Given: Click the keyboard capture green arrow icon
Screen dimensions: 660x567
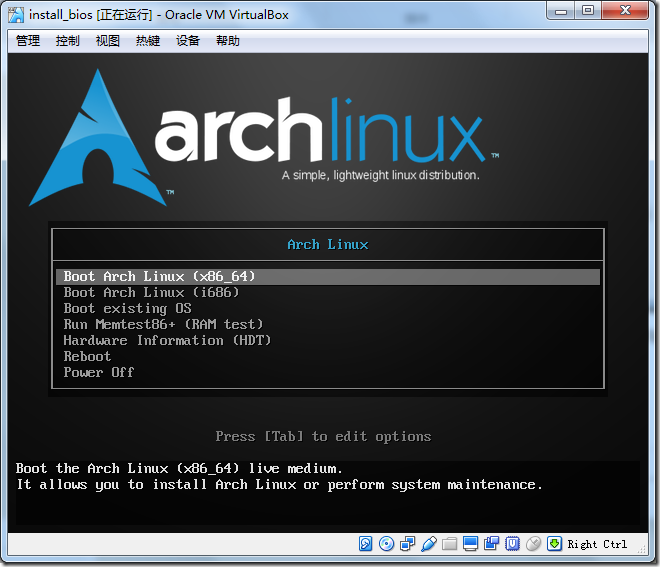Looking at the screenshot, I should pyautogui.click(x=554, y=544).
